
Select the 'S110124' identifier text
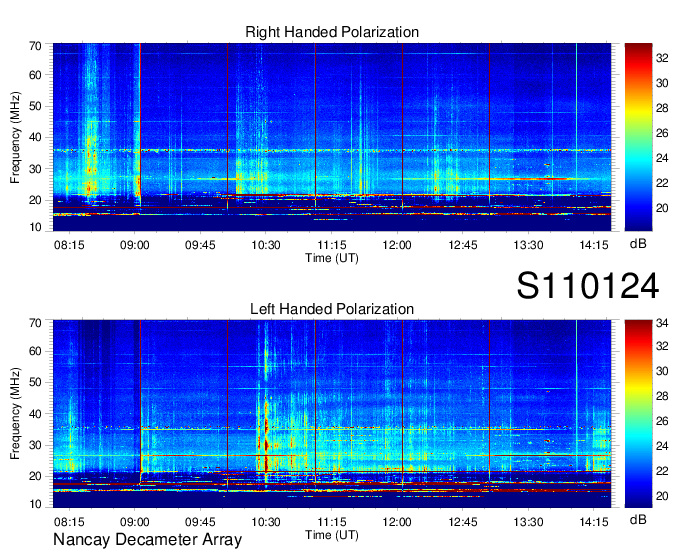click(x=588, y=286)
